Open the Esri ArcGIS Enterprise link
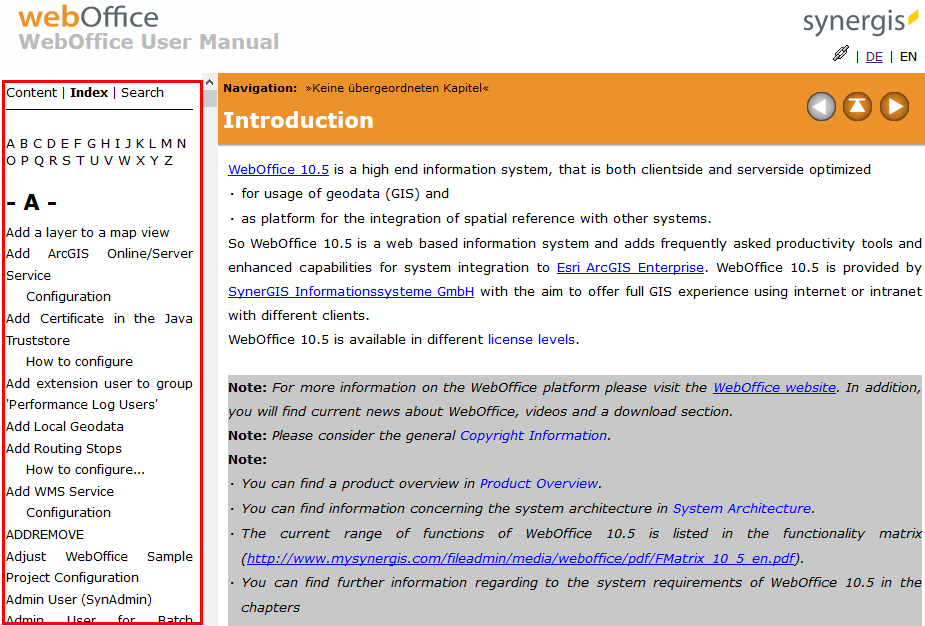 click(x=630, y=267)
